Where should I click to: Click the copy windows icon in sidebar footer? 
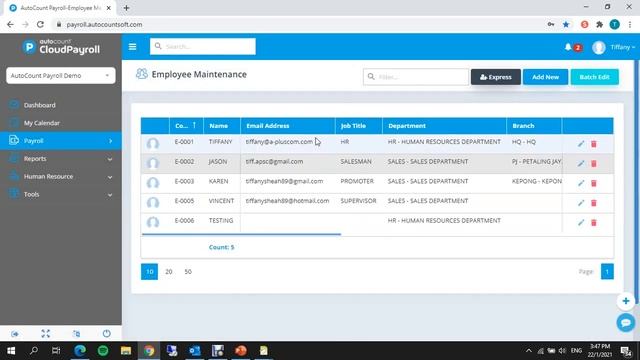(x=76, y=333)
